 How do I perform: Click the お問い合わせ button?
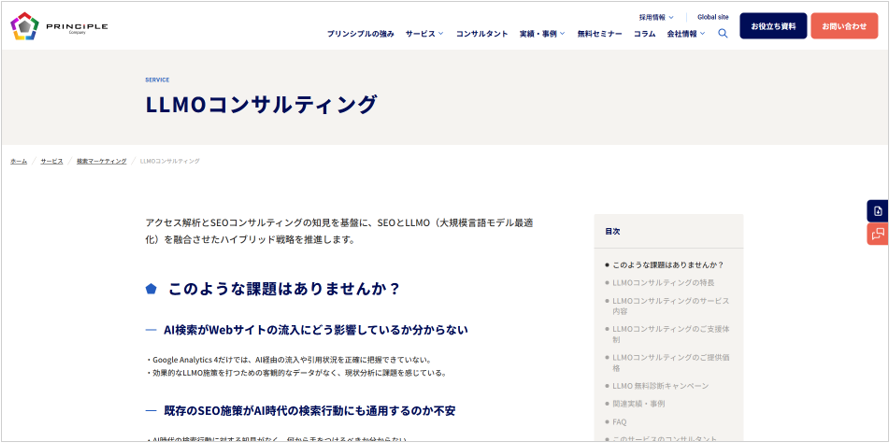[x=844, y=26]
